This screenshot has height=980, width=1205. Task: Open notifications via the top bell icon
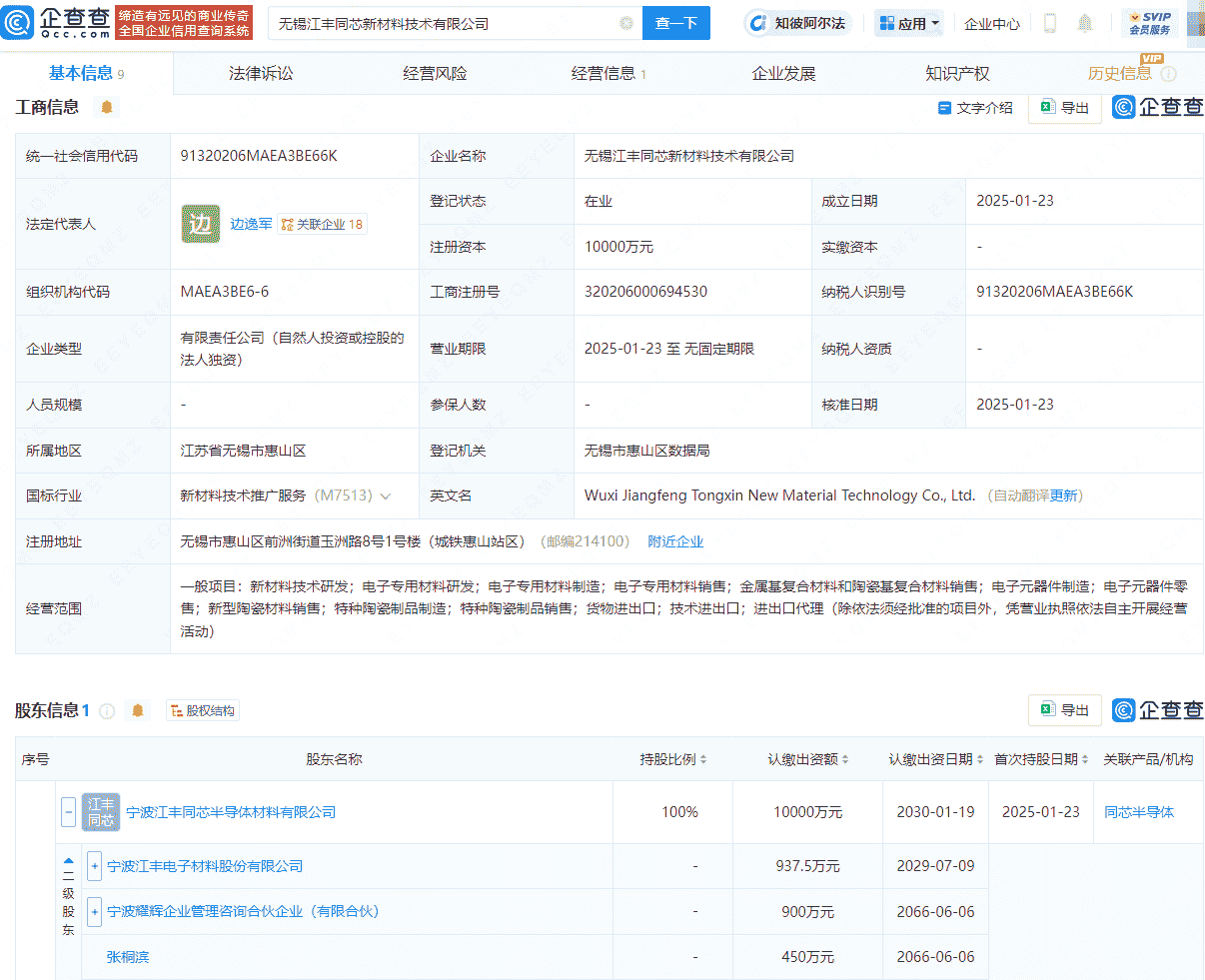pos(1084,23)
